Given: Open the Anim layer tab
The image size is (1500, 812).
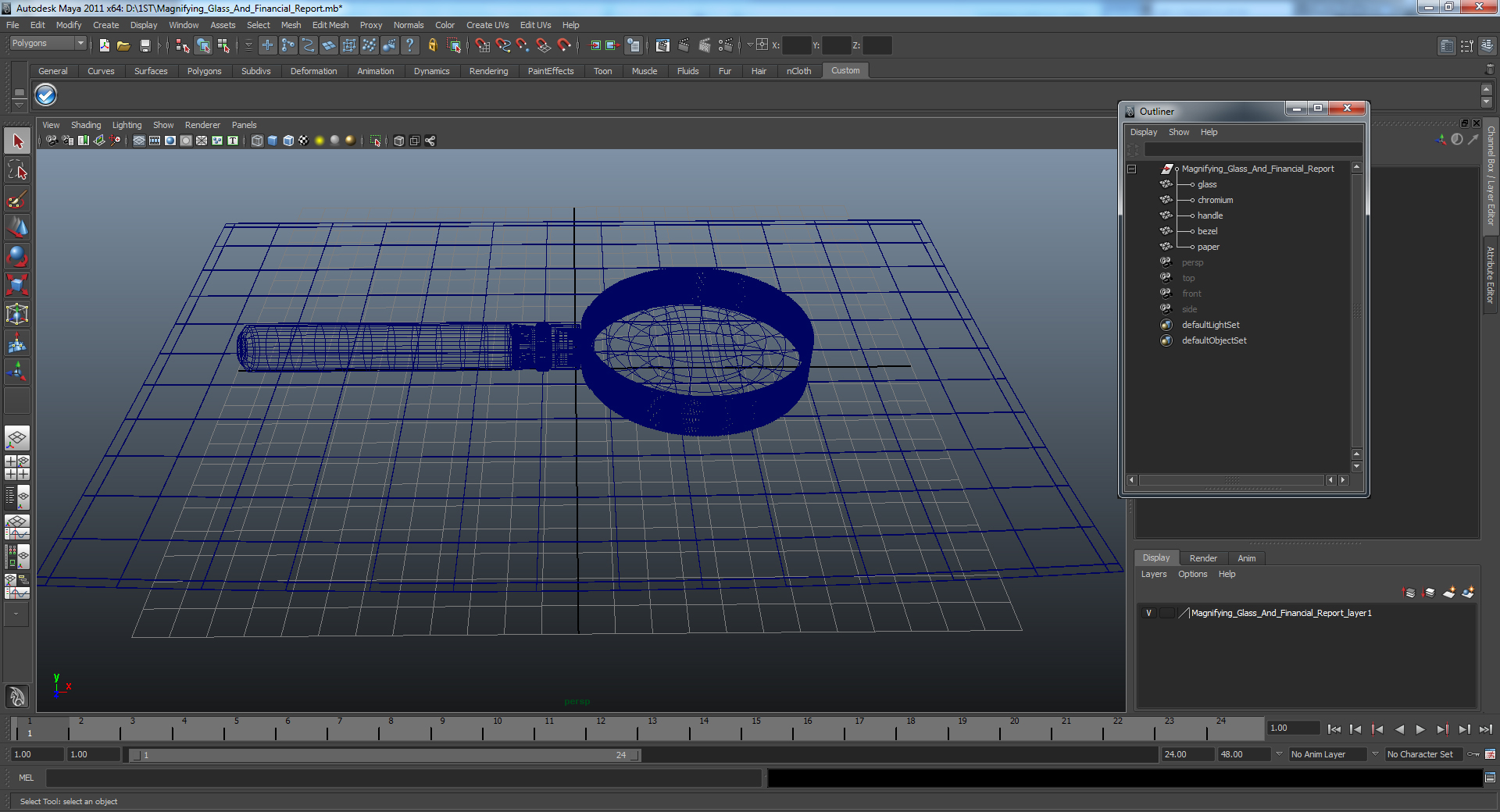Looking at the screenshot, I should 1247,558.
